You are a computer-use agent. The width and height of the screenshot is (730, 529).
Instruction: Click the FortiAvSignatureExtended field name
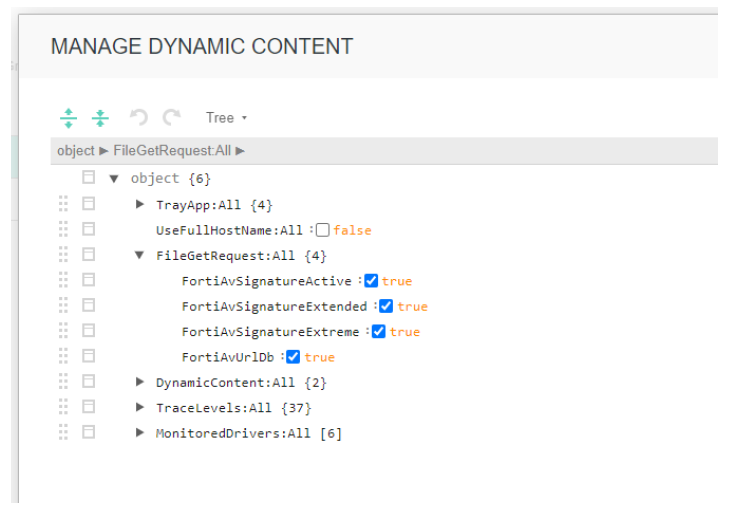[x=274, y=306]
